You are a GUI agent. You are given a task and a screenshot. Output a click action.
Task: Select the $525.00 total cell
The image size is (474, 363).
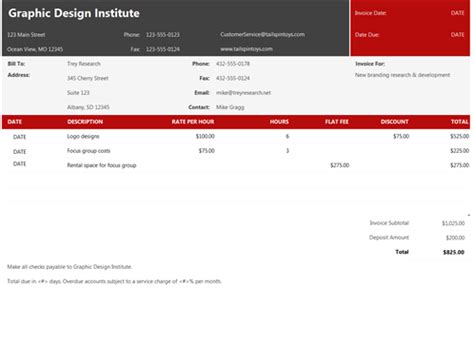point(460,136)
